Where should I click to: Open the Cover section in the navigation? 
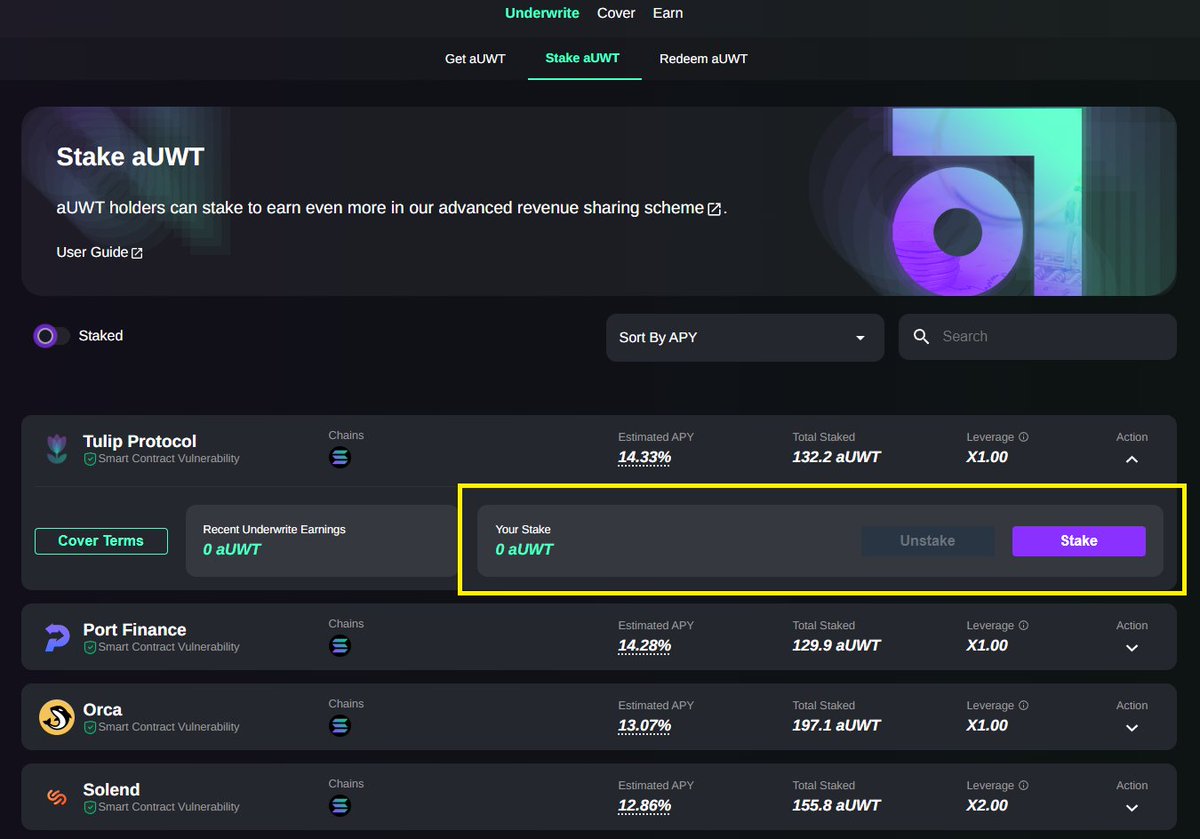tap(616, 13)
